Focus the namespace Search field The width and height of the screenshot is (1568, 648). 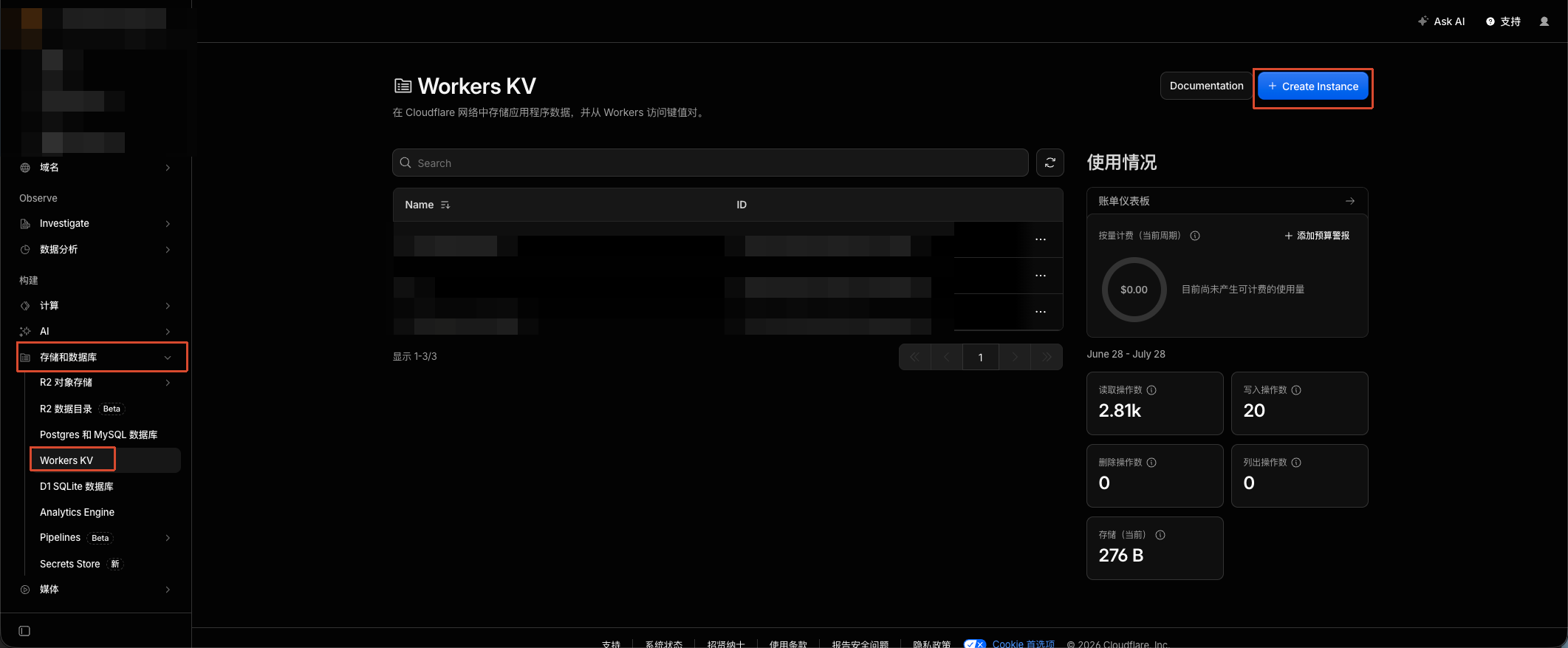coord(710,163)
